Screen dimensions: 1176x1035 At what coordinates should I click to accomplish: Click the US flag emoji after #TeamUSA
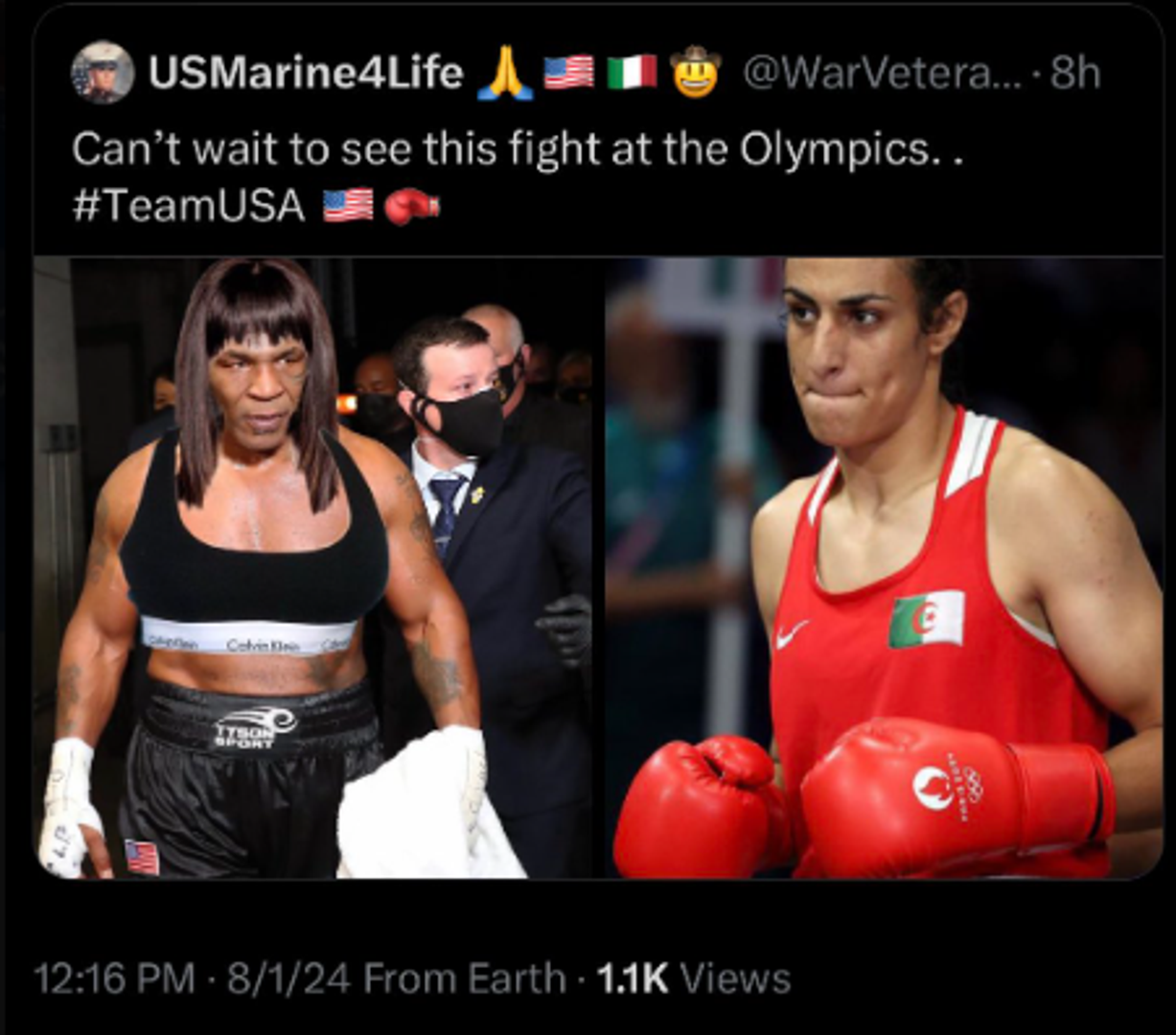(348, 205)
